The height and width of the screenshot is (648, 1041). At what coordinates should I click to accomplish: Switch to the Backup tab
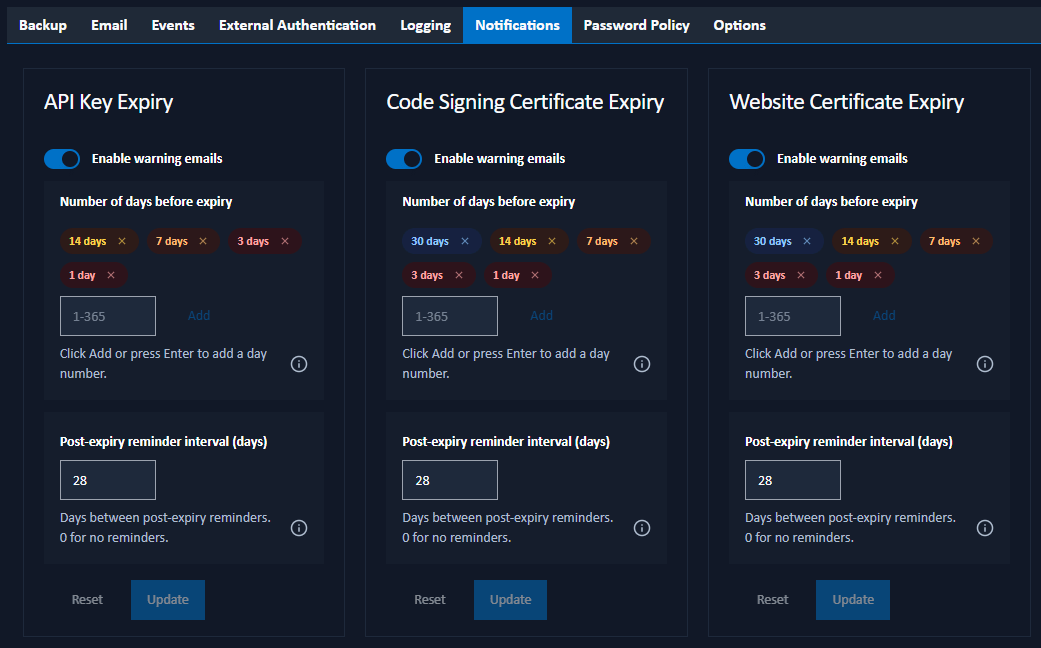tap(43, 25)
